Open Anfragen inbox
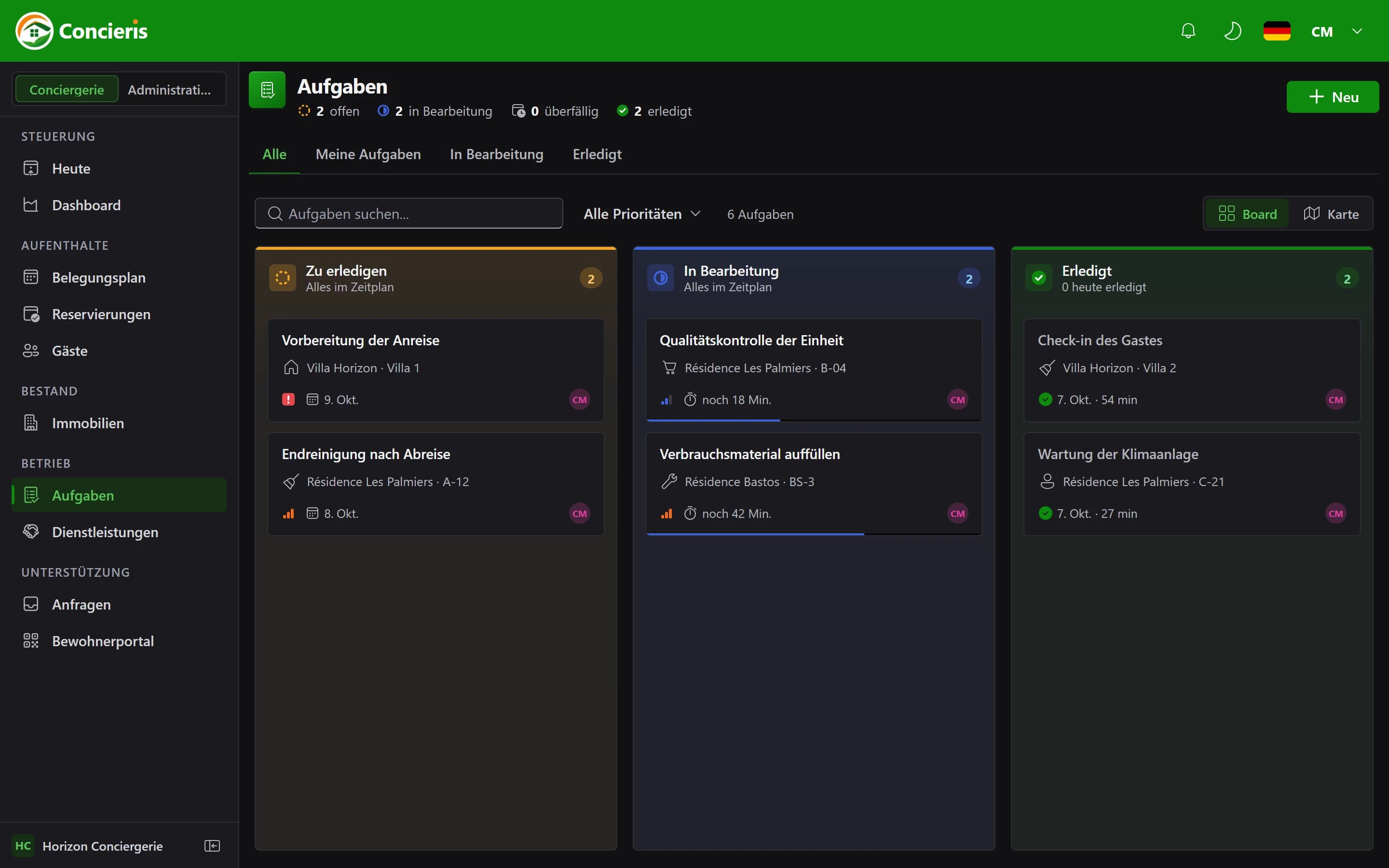1389x868 pixels. tap(120, 605)
